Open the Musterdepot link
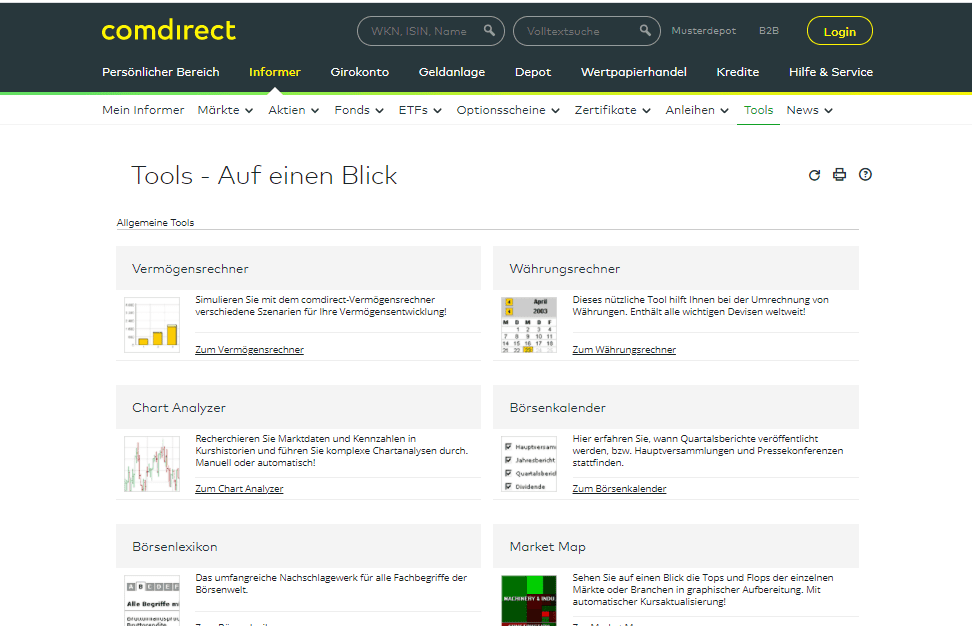Image resolution: width=972 pixels, height=626 pixels. 704,30
